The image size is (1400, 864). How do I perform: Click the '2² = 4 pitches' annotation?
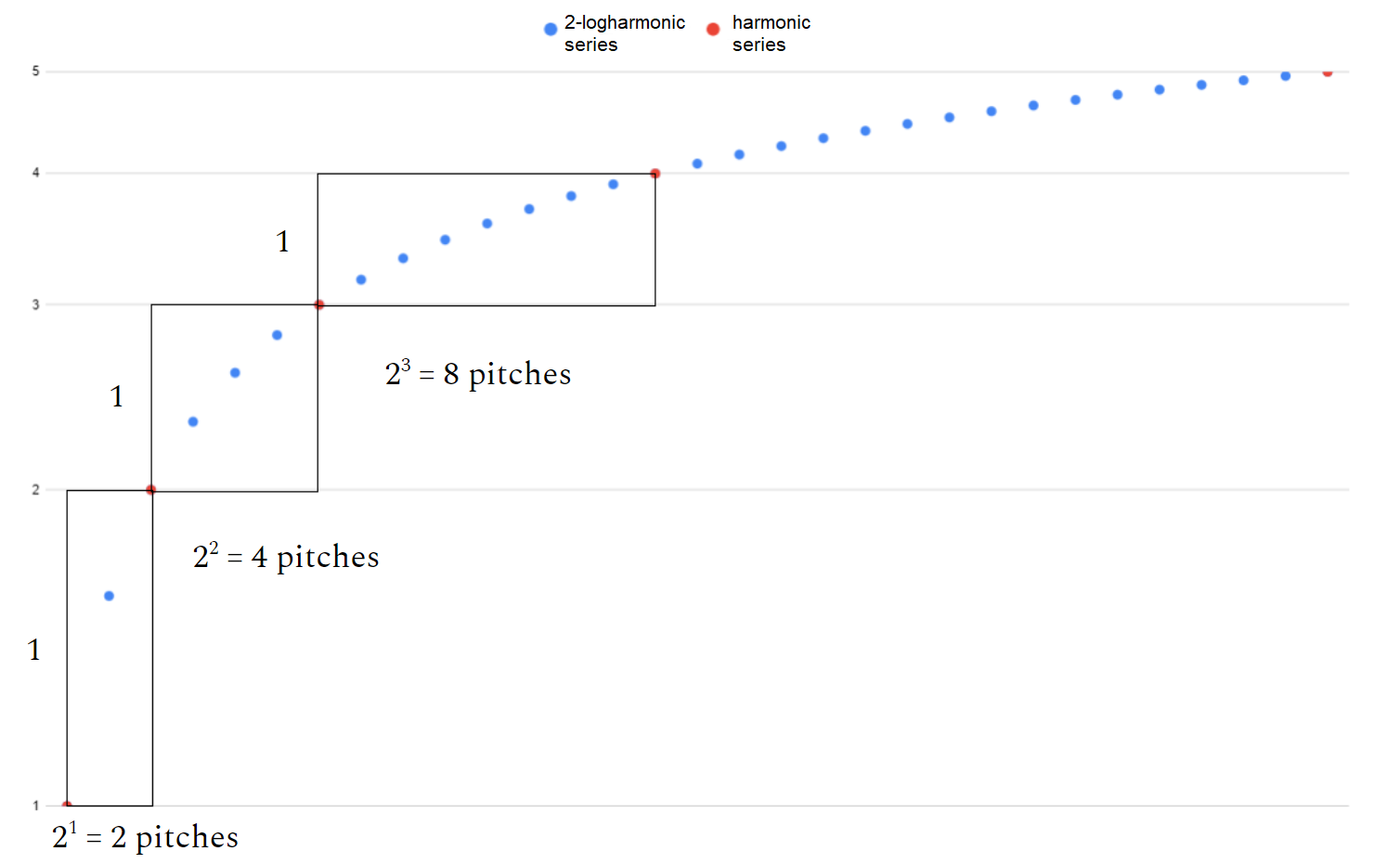coord(286,556)
